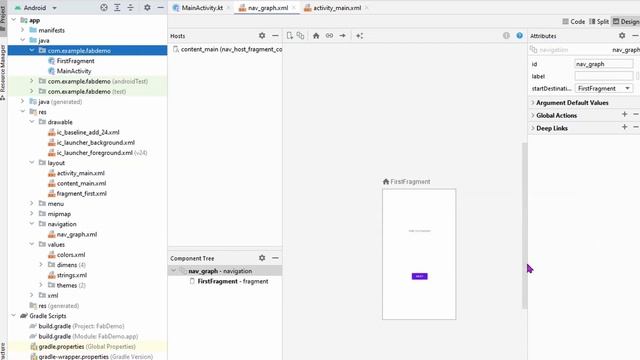Select build.gradle (Module: FabDemo.app)

click(88, 336)
